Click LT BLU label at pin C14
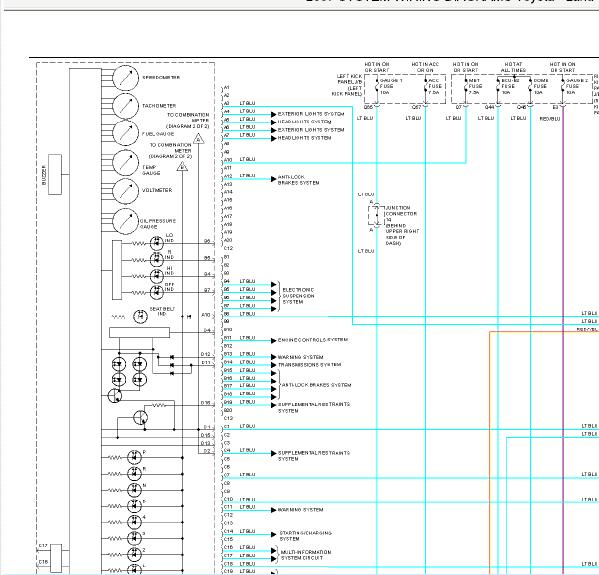 (247, 531)
